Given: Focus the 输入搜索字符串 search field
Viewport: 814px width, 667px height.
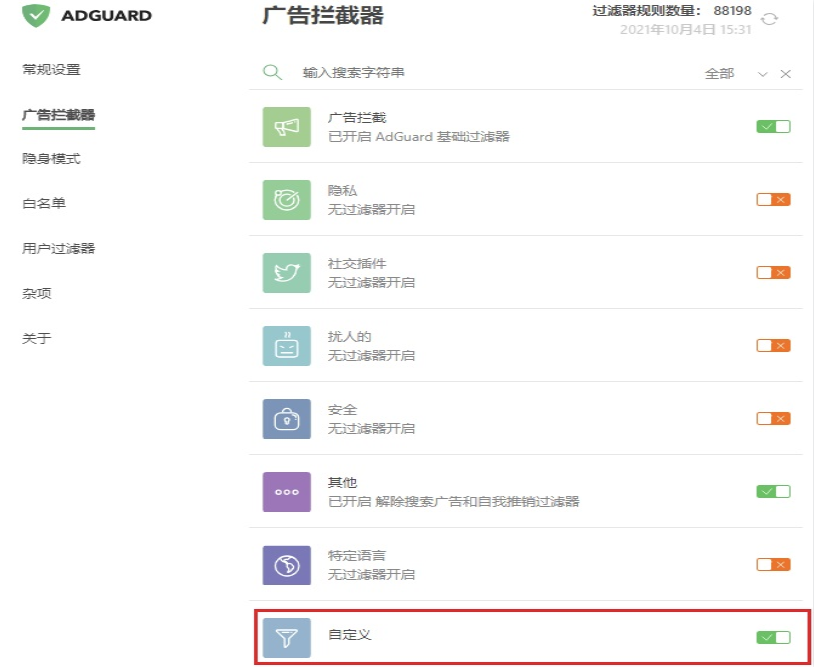Looking at the screenshot, I should (x=354, y=72).
